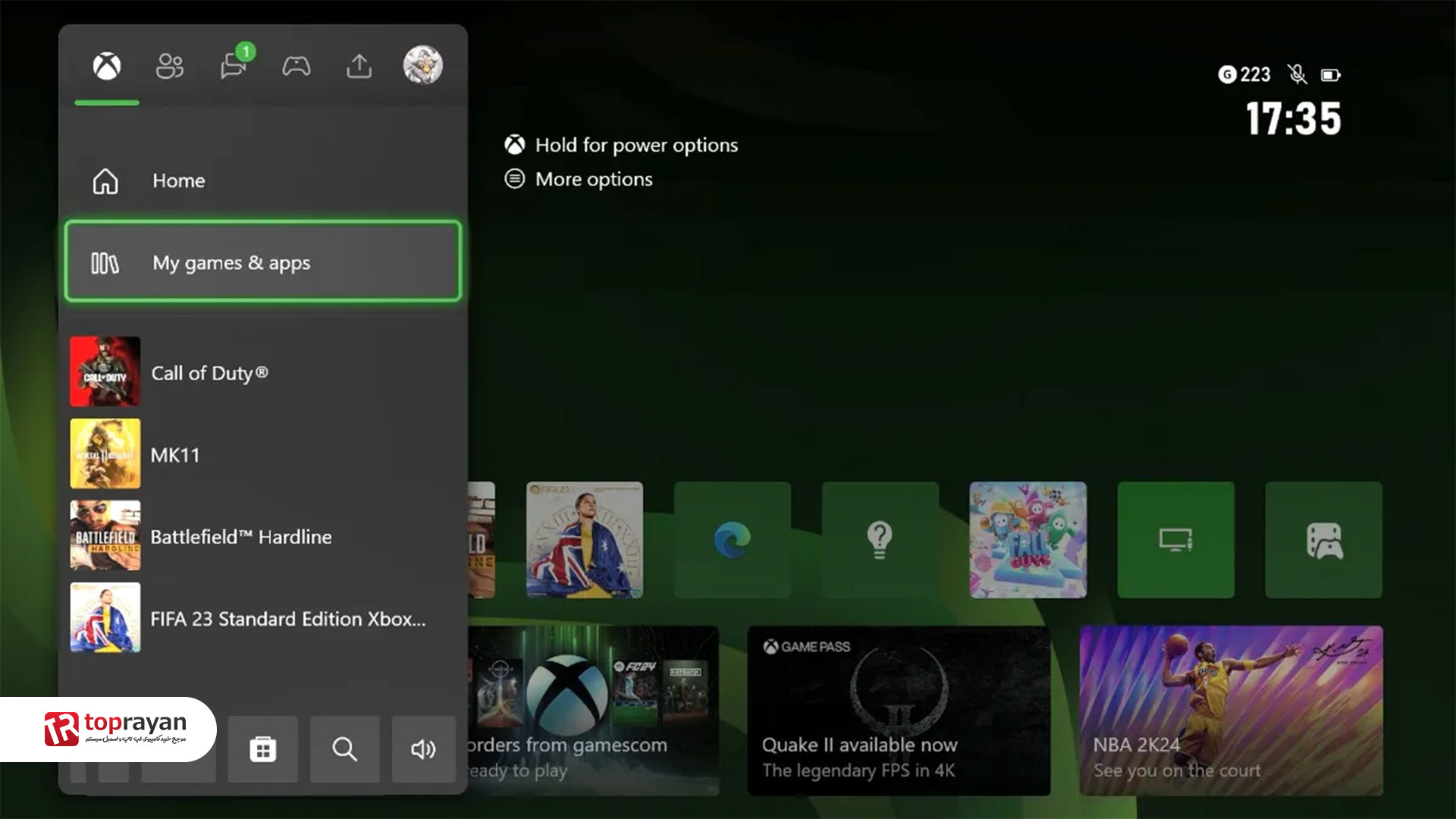Open the lightbulb question-mark tips tile

880,540
